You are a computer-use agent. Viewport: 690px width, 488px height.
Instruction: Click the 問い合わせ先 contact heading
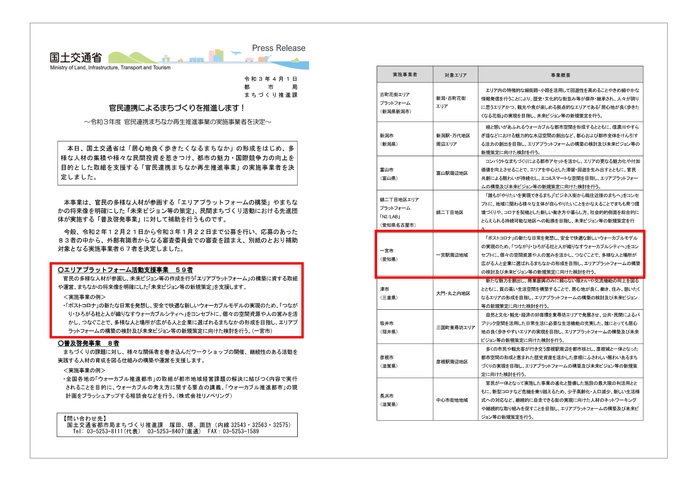tap(85, 418)
